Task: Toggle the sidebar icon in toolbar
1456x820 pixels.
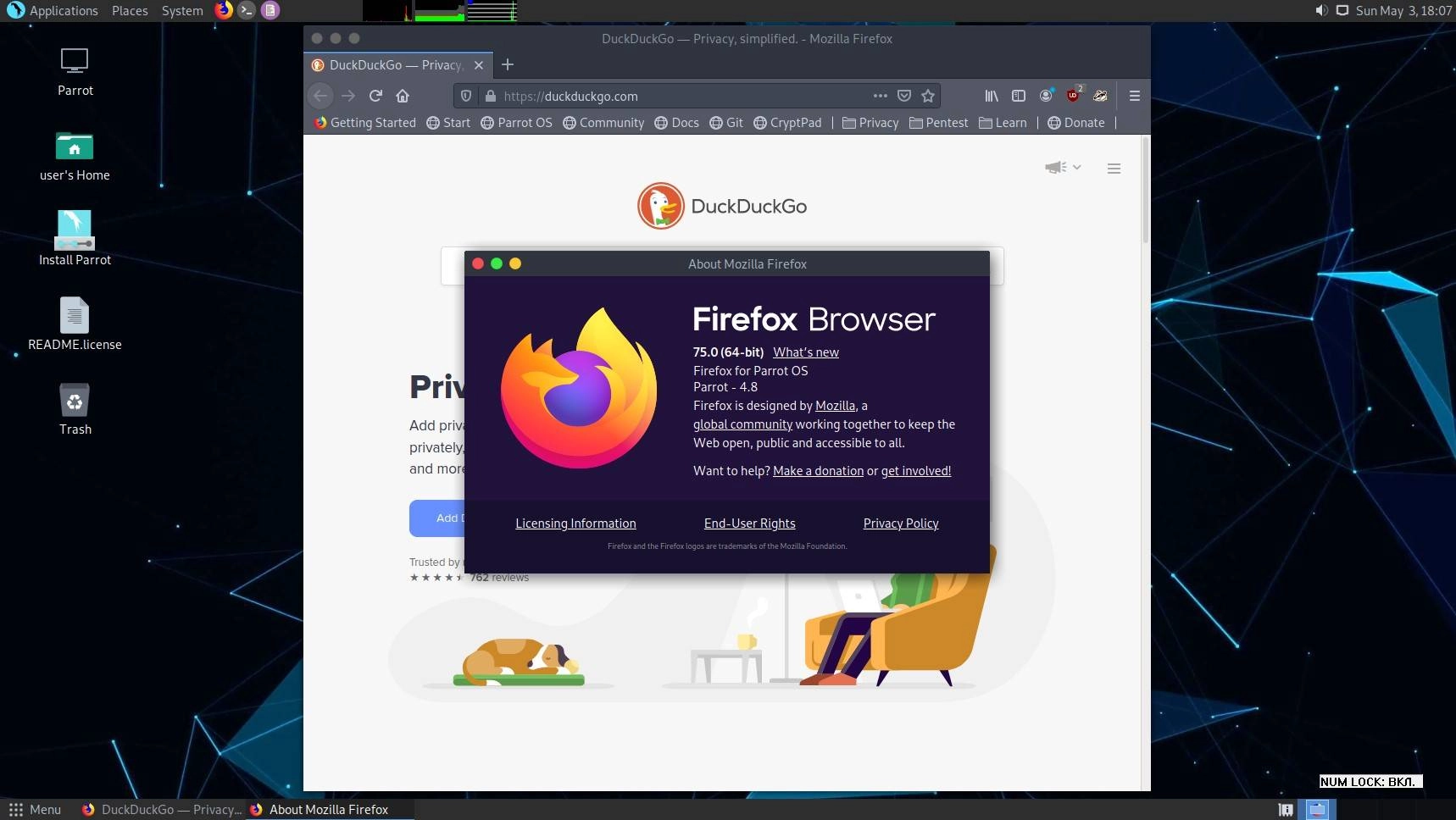Action: (x=1019, y=96)
